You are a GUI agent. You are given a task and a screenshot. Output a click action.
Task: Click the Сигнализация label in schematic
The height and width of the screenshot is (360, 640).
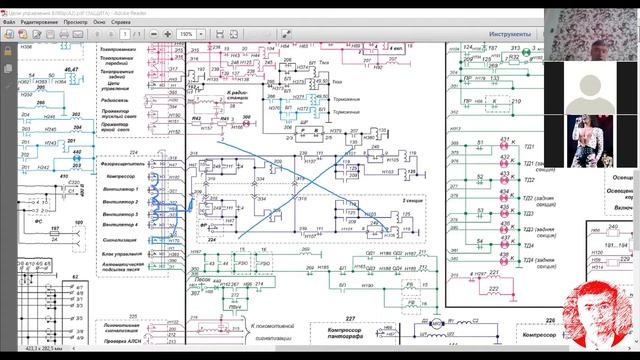tap(120, 240)
